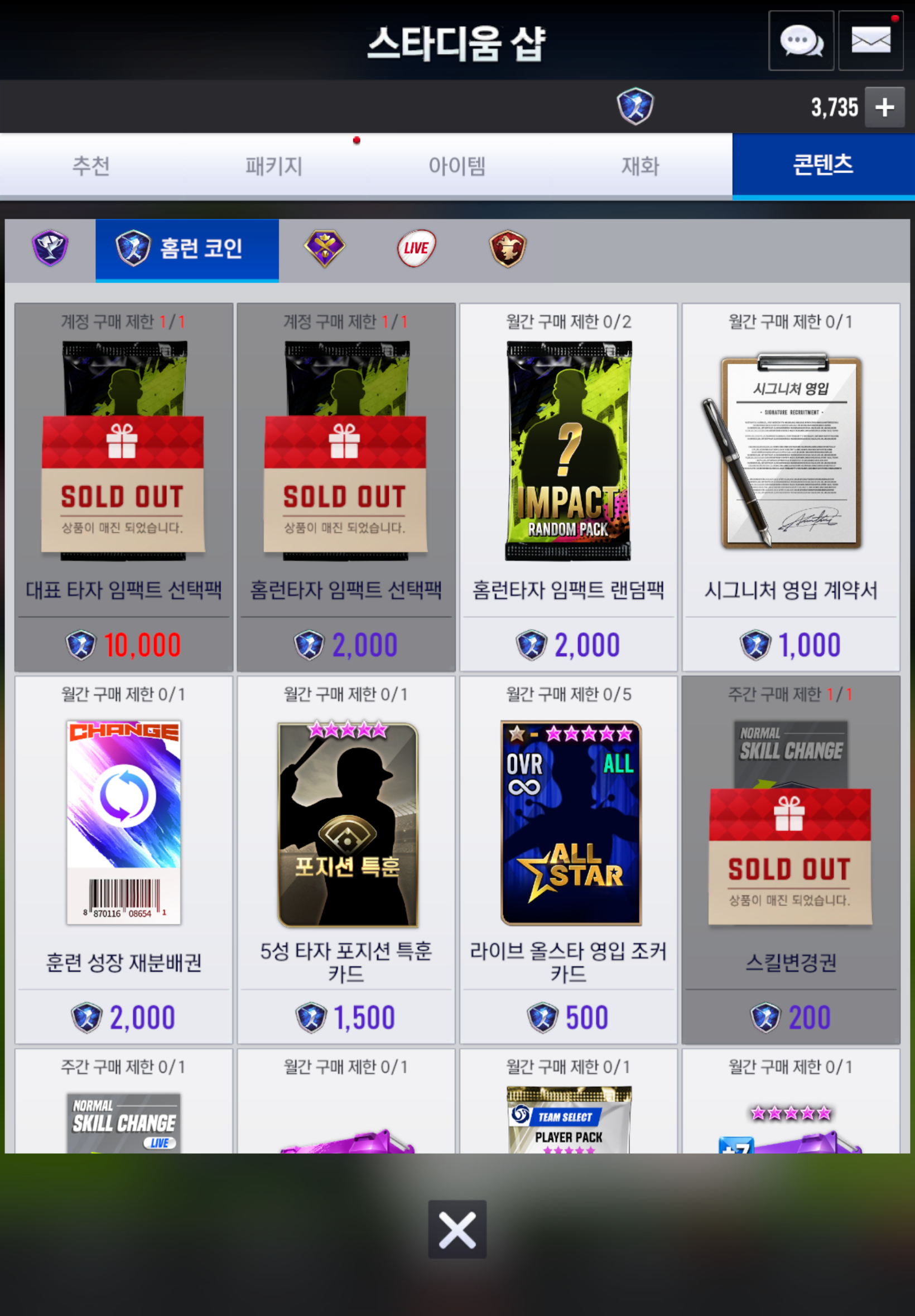
Task: Open the 재화 tab
Action: (641, 166)
